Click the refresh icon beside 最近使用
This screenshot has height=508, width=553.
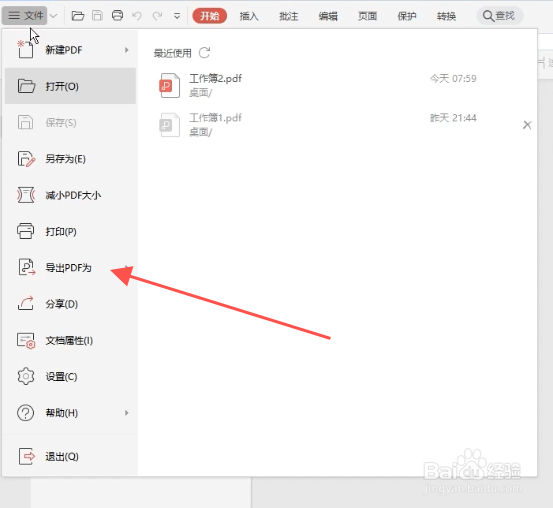pos(205,53)
